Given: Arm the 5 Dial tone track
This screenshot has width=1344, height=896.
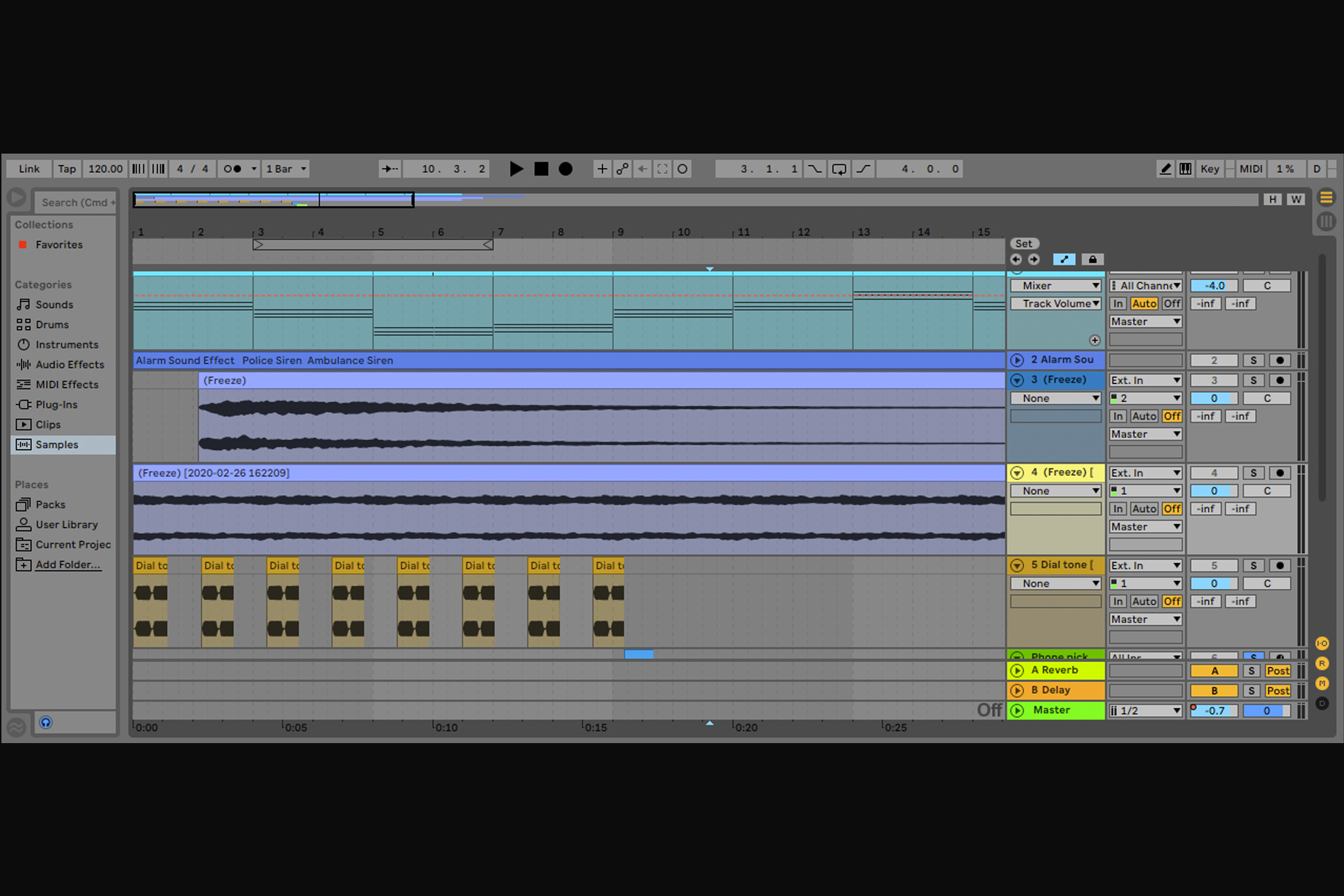Looking at the screenshot, I should point(1279,565).
